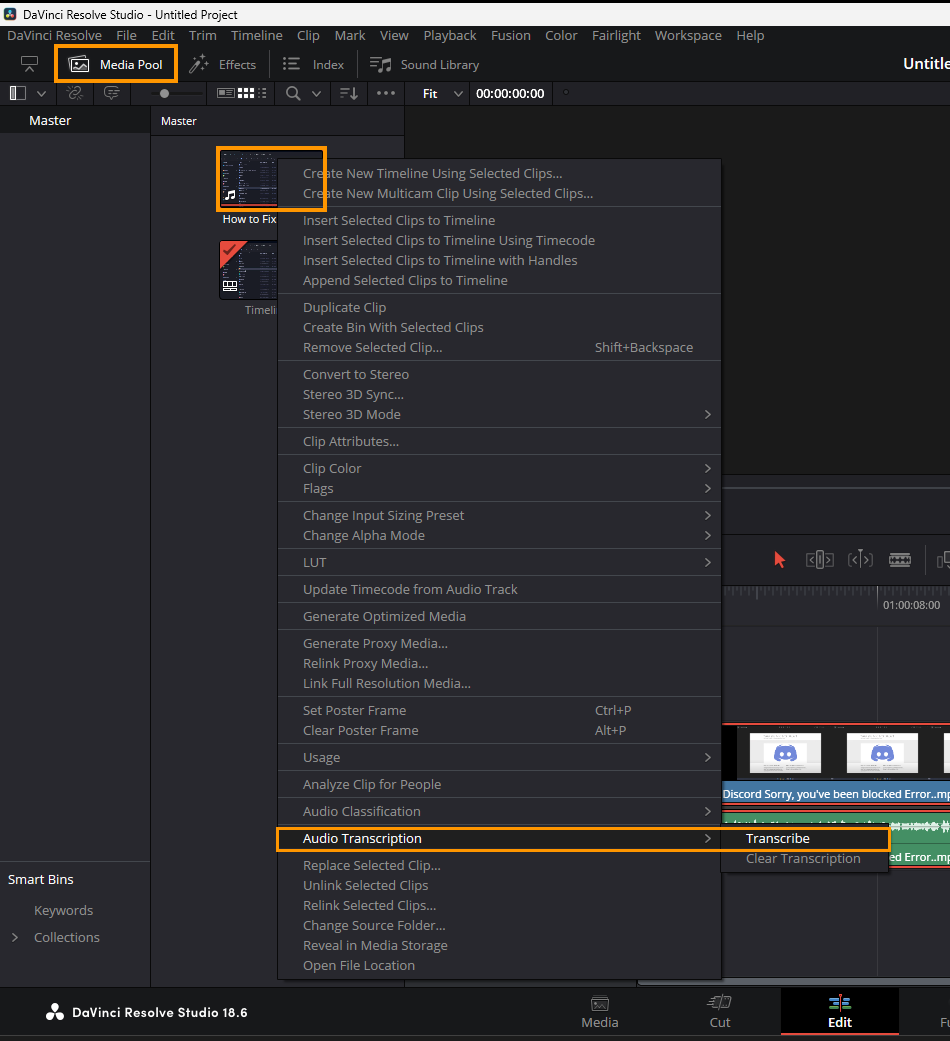950x1041 pixels.
Task: Click the DaVinci Resolve Studio 18.6 logo icon
Action: click(x=55, y=1012)
